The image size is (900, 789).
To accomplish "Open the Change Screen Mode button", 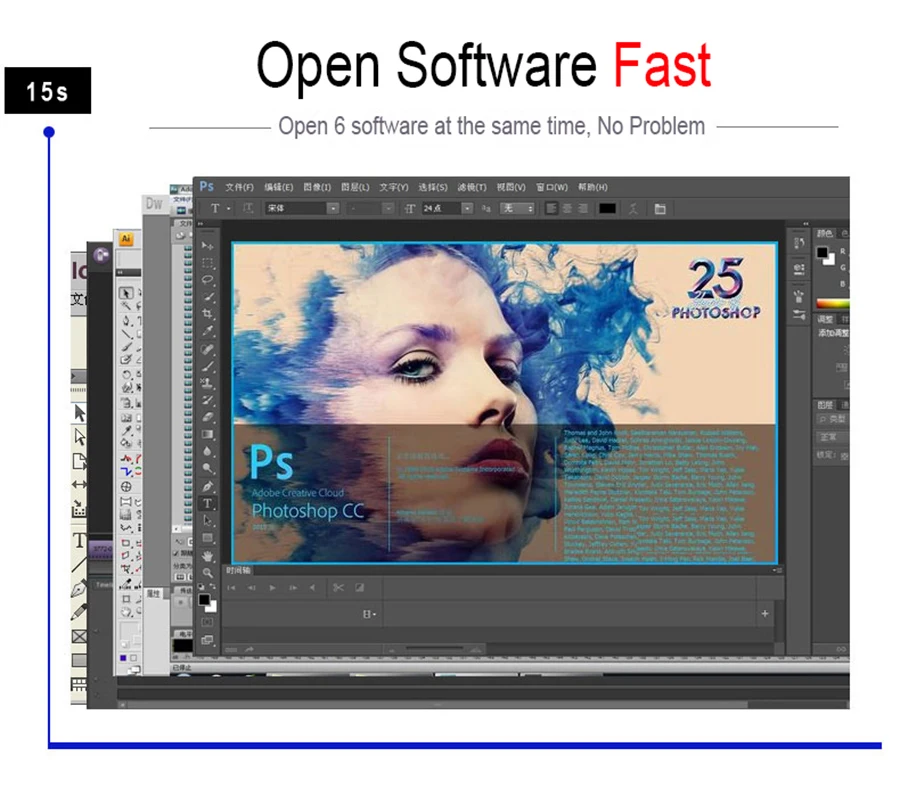I will [x=207, y=640].
